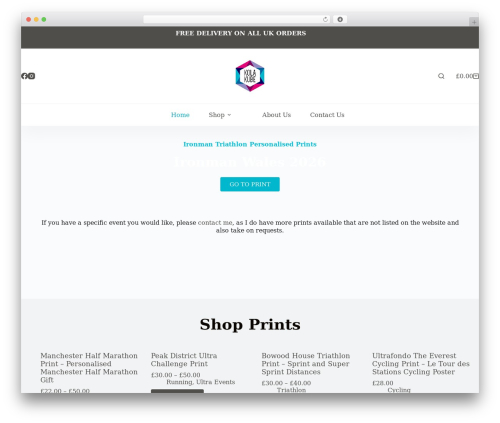The height and width of the screenshot is (423, 500).
Task: Click the £30.00 – £40.00 price
Action: click(x=286, y=383)
